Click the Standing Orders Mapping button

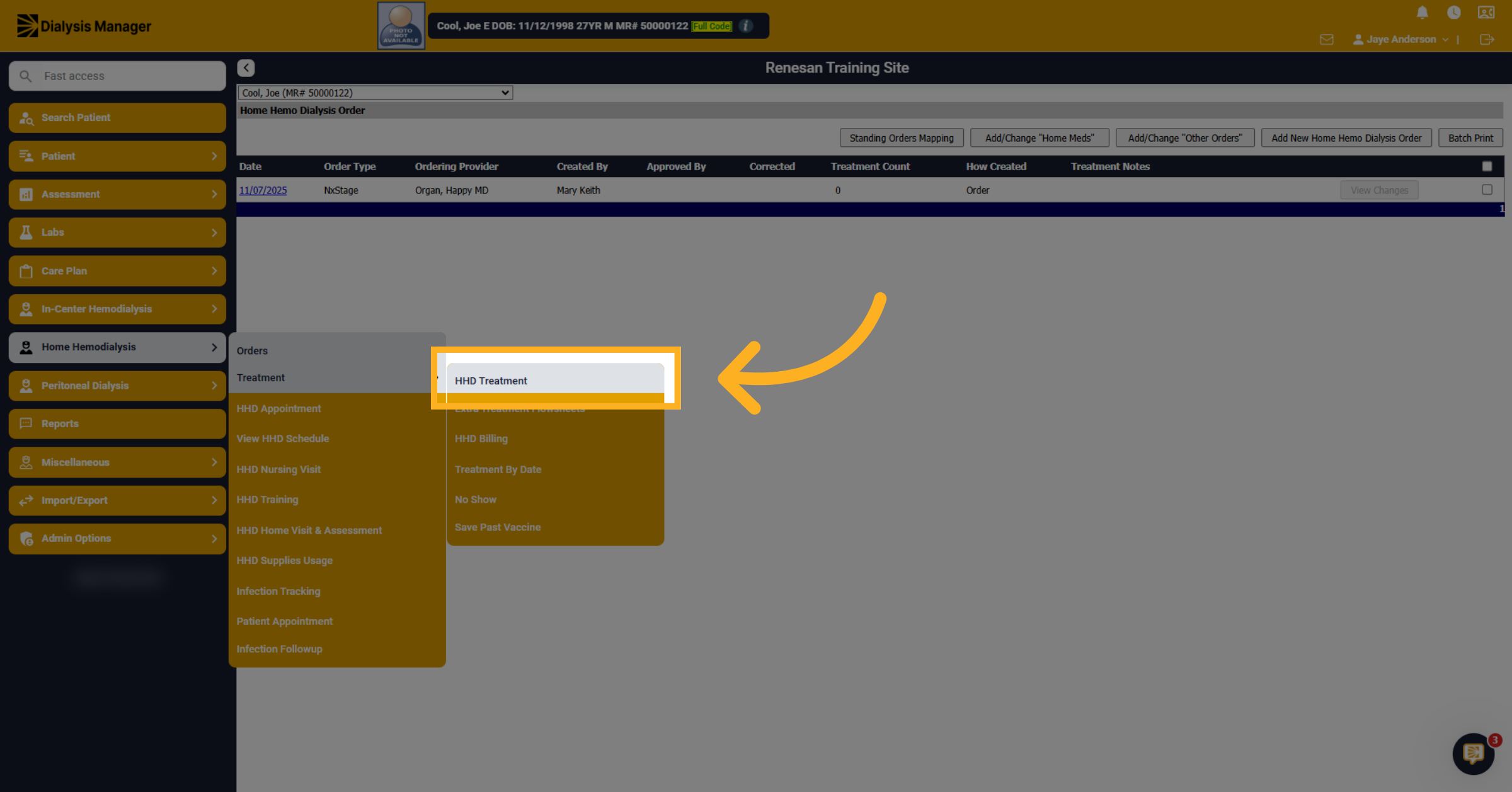(901, 138)
